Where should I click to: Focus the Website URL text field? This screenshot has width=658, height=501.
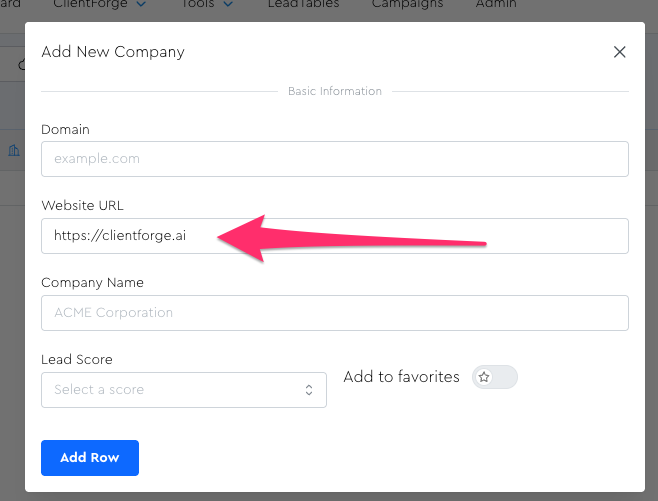click(x=334, y=236)
